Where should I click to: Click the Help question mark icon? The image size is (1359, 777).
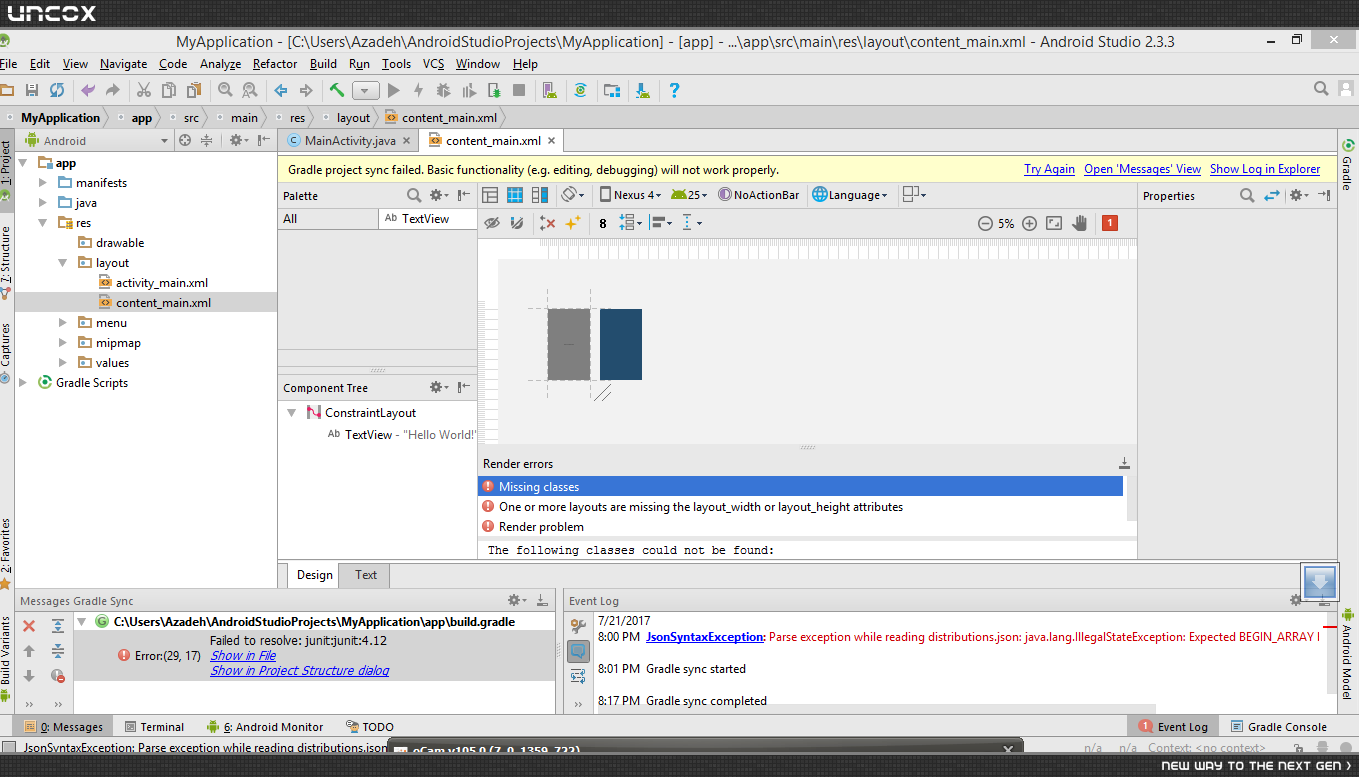pos(674,90)
